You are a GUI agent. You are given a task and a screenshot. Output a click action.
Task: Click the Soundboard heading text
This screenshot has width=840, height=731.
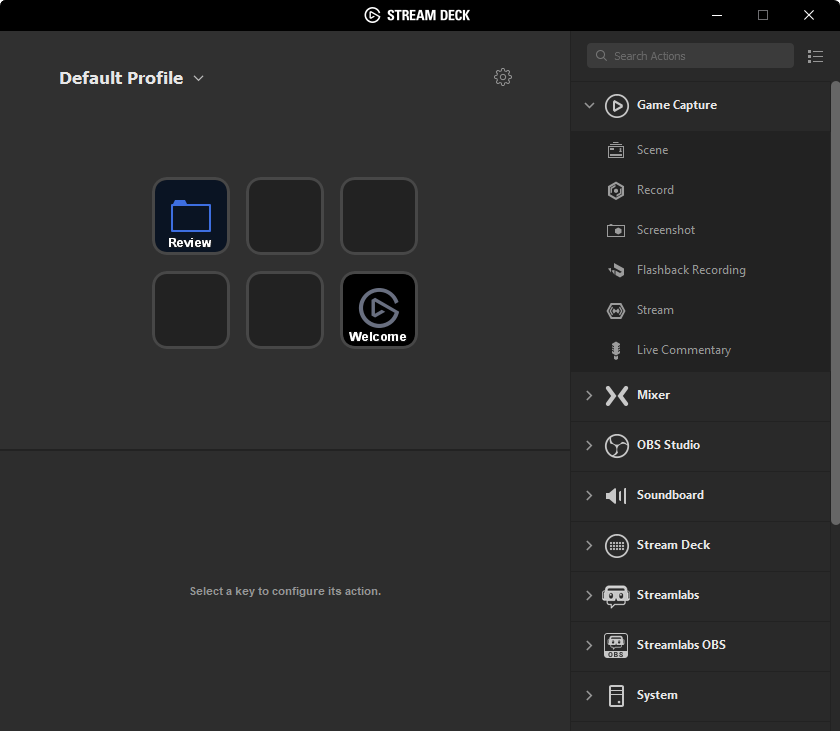(670, 495)
